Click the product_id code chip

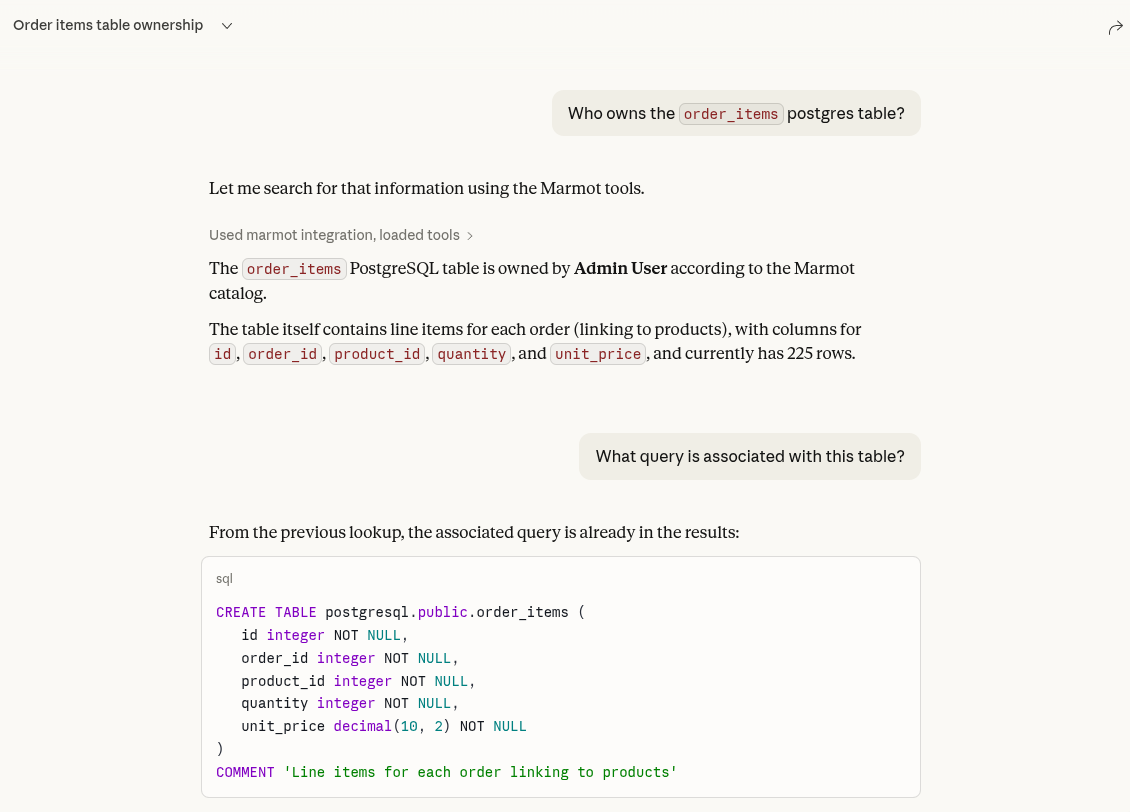377,353
